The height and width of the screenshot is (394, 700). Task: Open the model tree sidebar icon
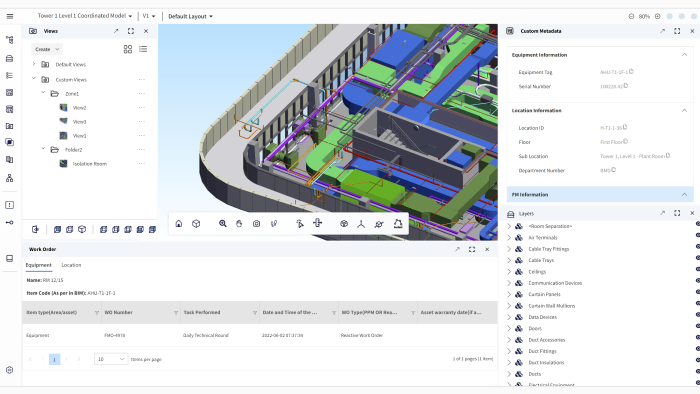coord(9,40)
